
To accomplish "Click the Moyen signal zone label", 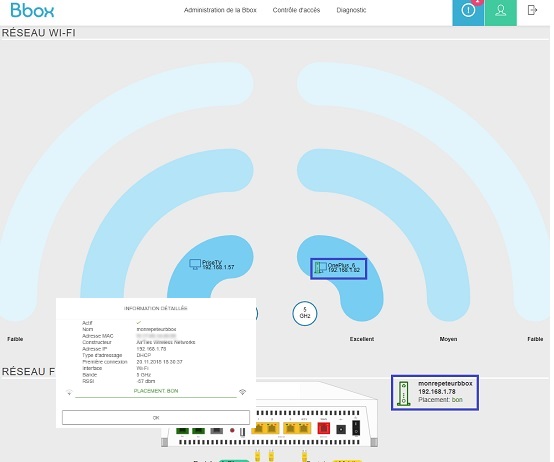I will (448, 339).
